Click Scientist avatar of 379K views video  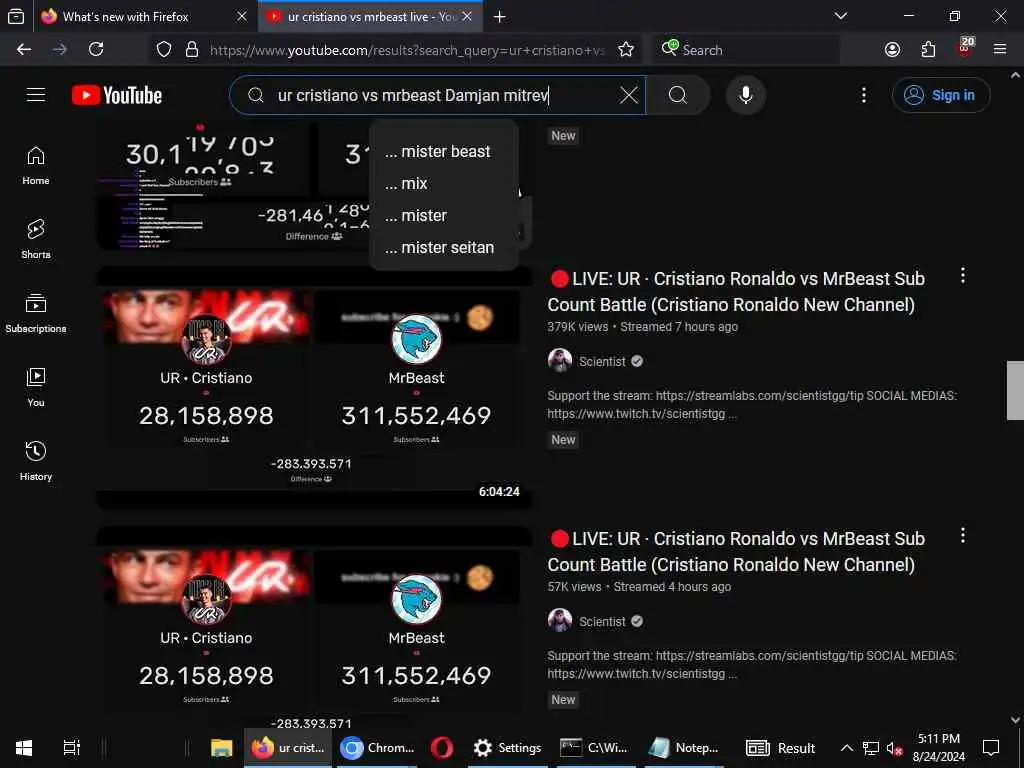tap(560, 360)
